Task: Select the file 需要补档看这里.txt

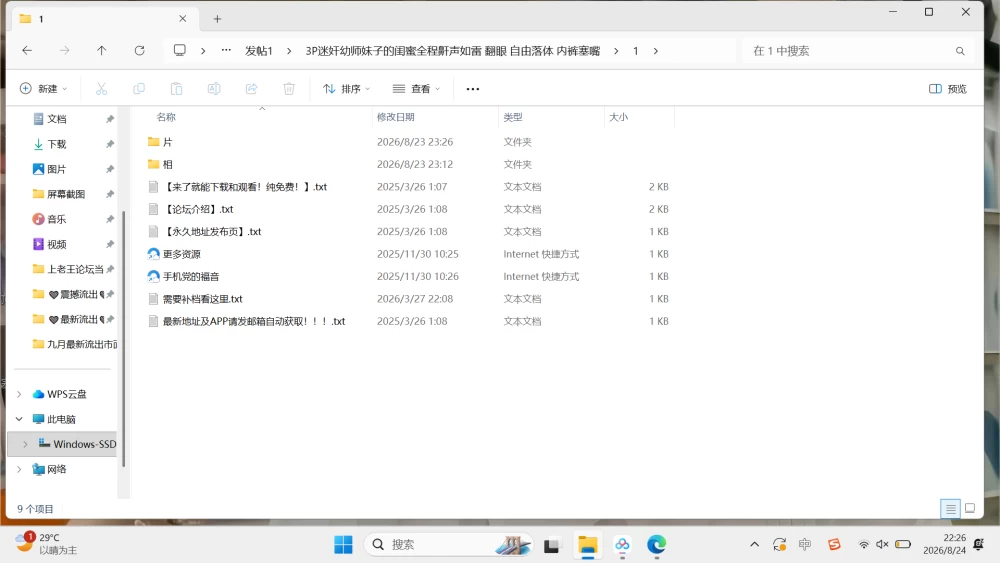Action: click(x=202, y=298)
